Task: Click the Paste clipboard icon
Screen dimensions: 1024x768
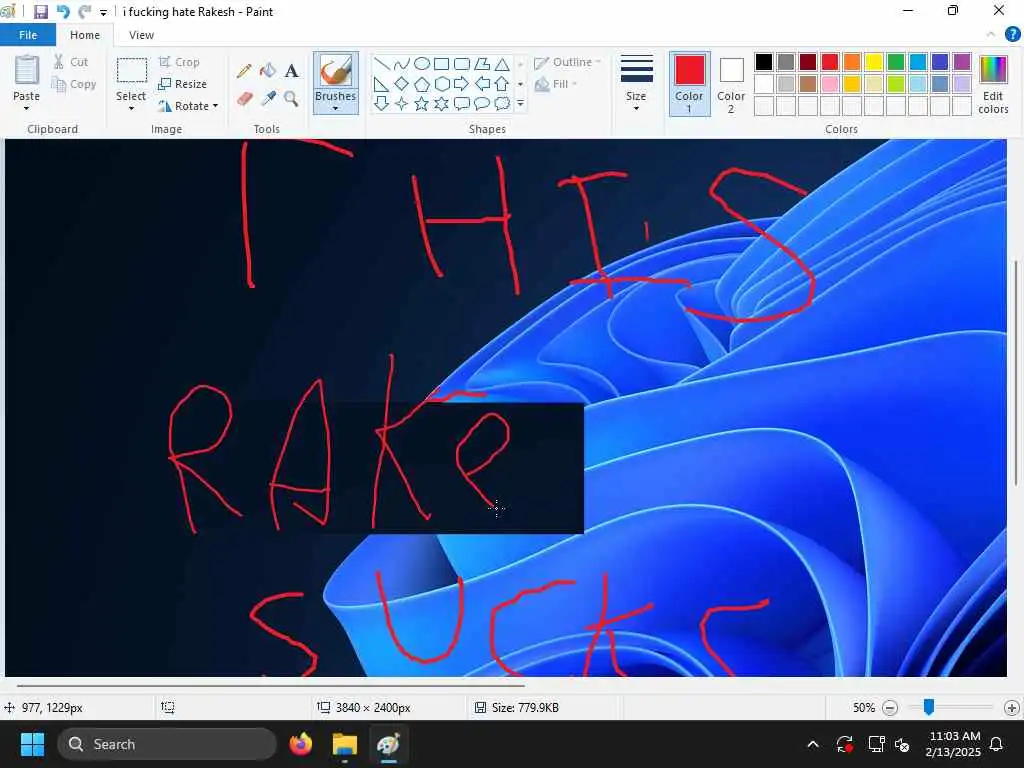Action: 27,70
